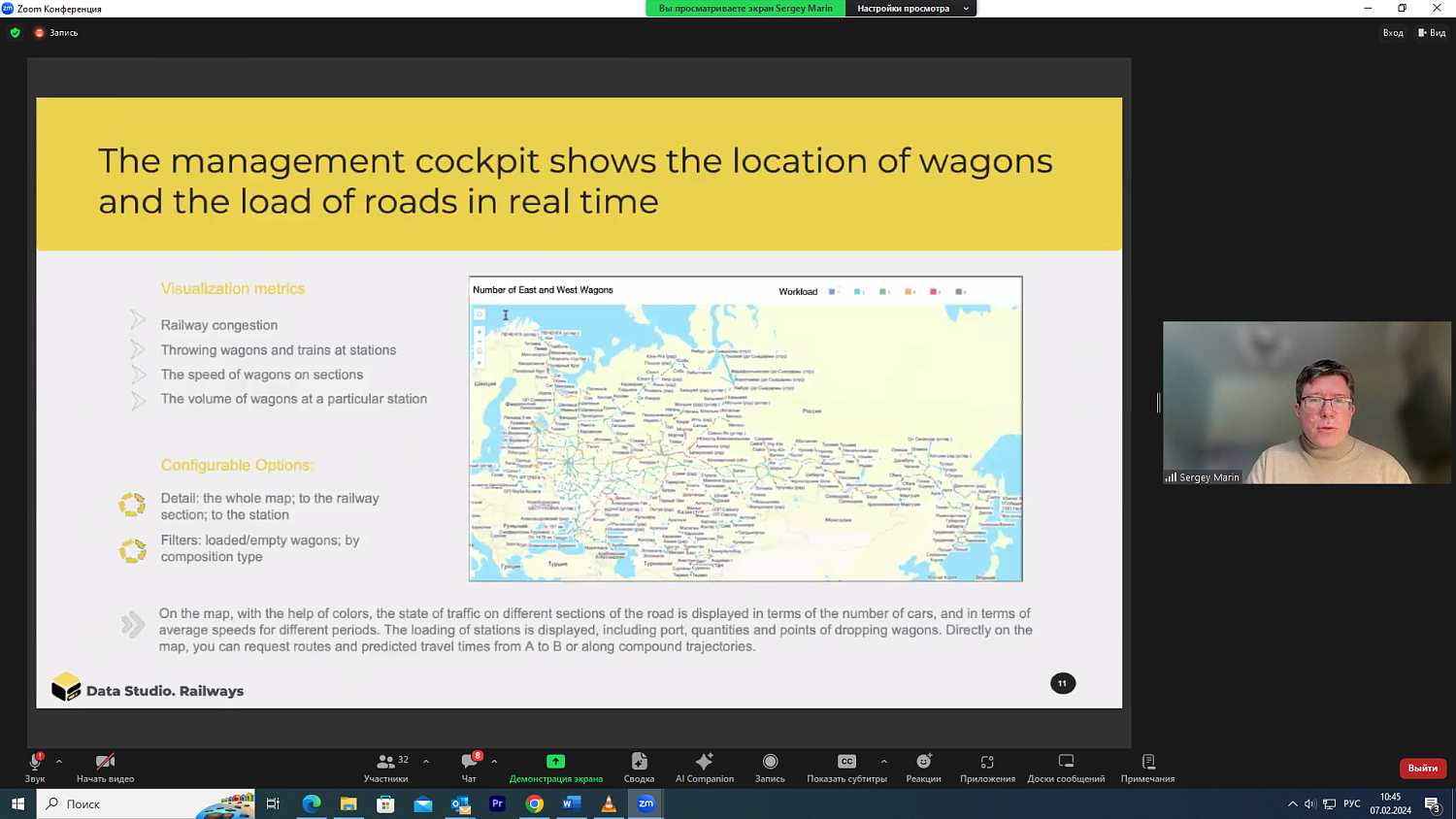Viewport: 1456px width, 819px height.
Task: Unmute the microphone with the Звук button
Action: coord(35,767)
